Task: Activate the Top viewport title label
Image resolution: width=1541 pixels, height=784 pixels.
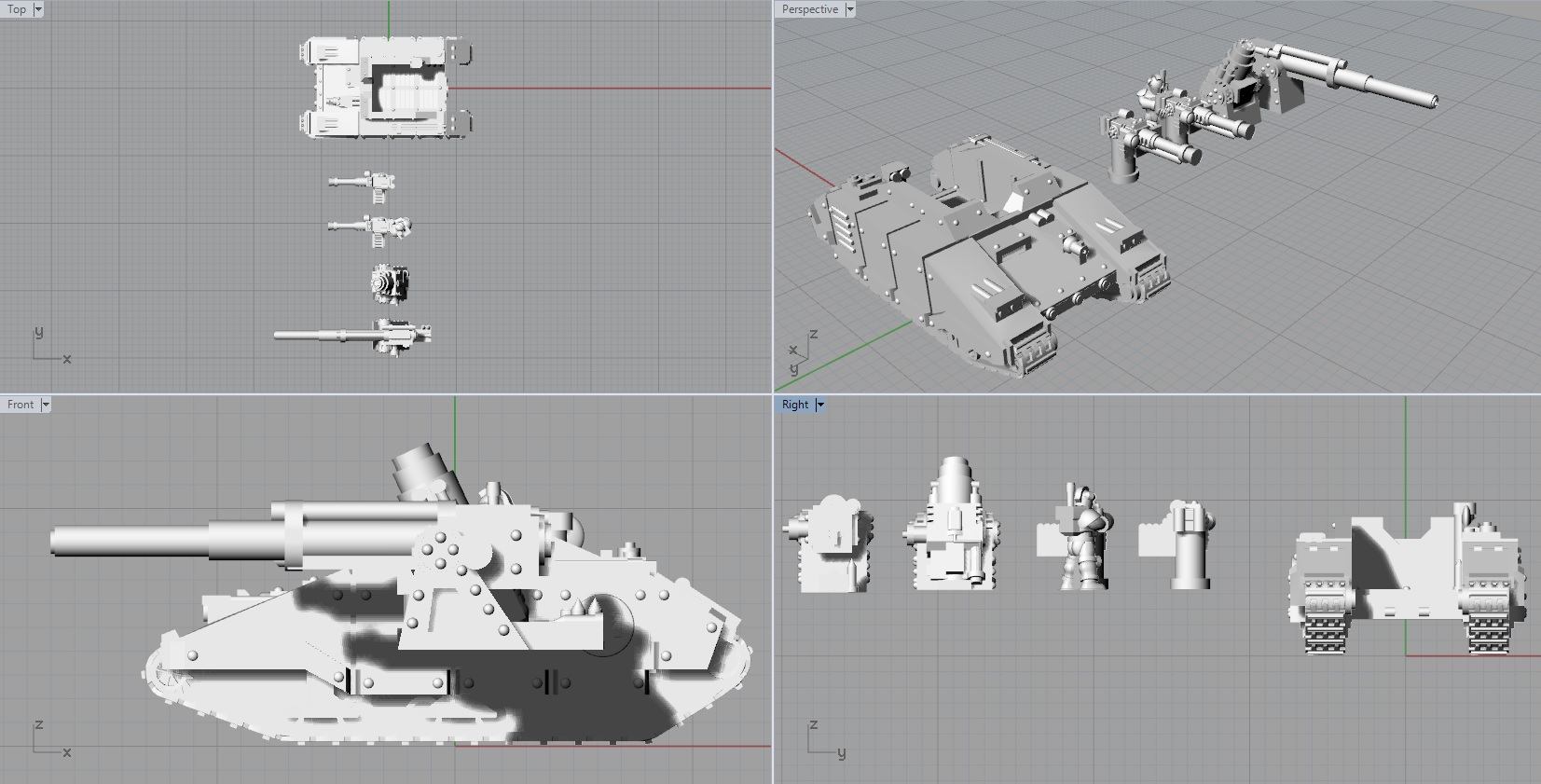Action: point(17,9)
